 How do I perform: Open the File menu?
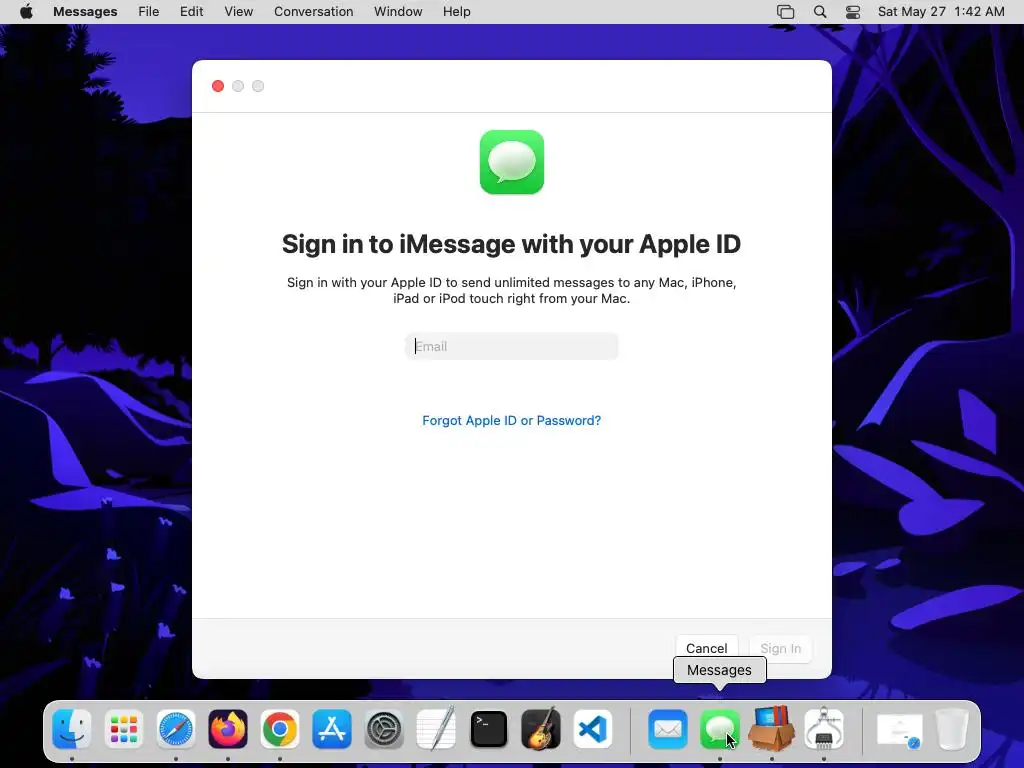149,12
